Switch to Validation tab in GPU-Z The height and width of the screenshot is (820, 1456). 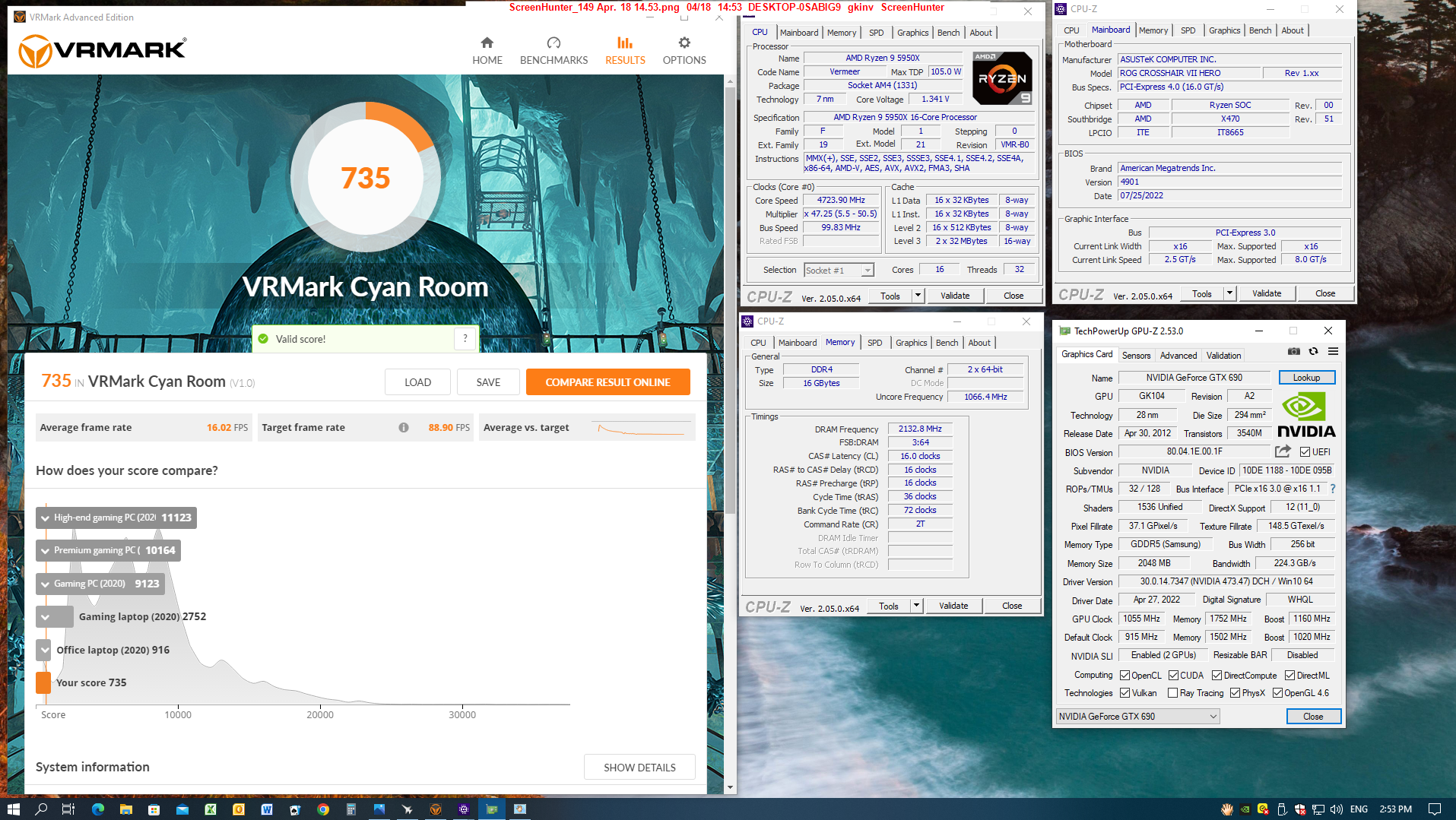1223,356
